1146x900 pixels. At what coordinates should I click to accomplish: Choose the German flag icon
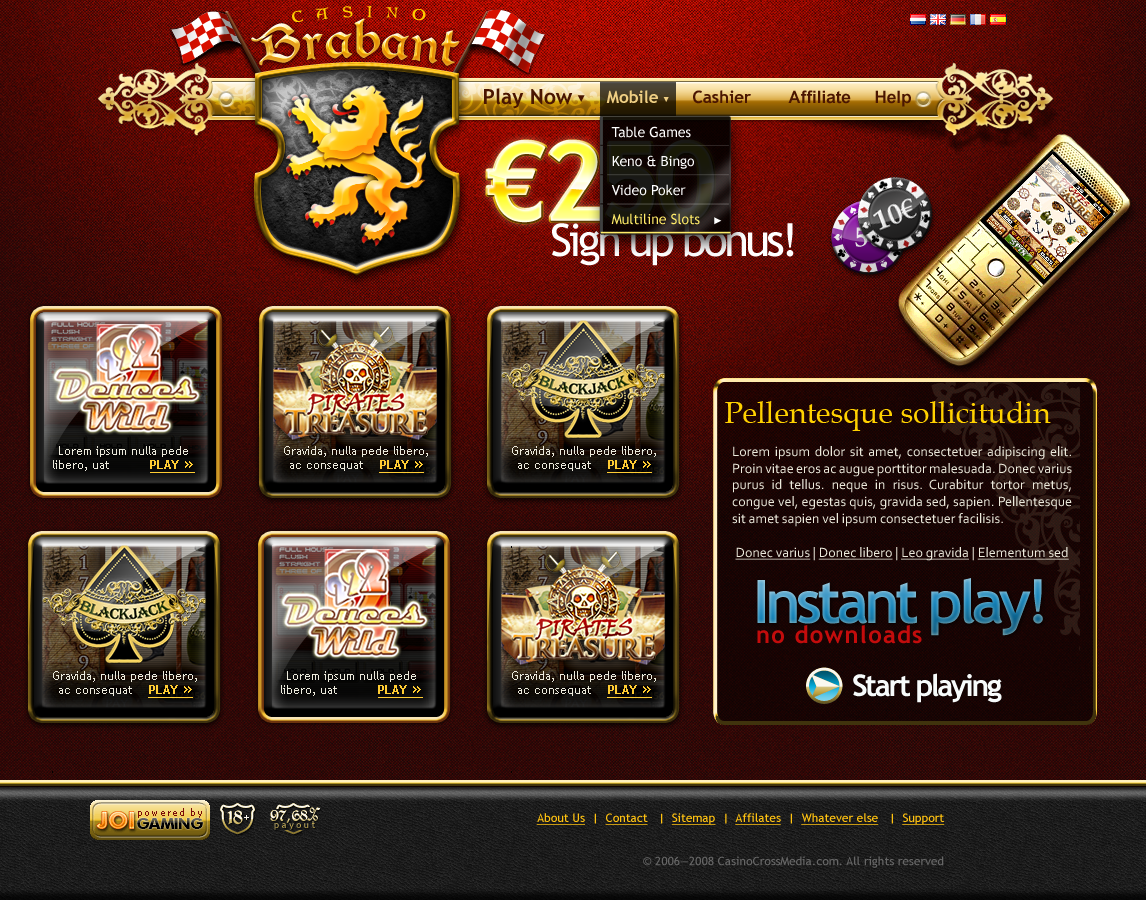[x=957, y=20]
